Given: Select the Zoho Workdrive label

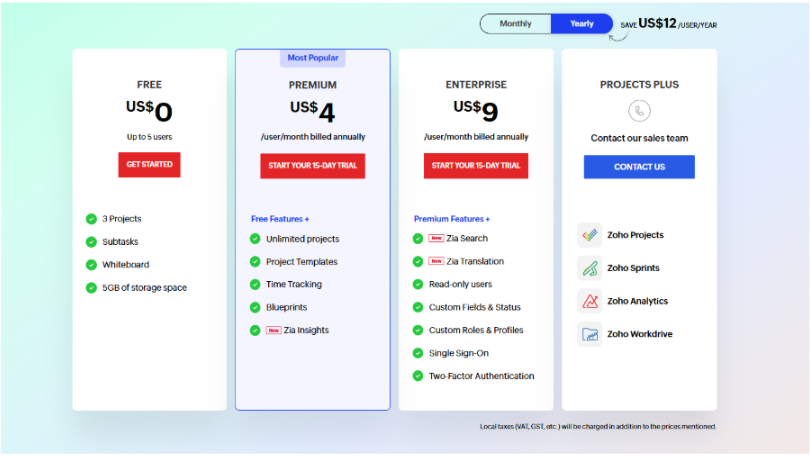Looking at the screenshot, I should tap(640, 334).
